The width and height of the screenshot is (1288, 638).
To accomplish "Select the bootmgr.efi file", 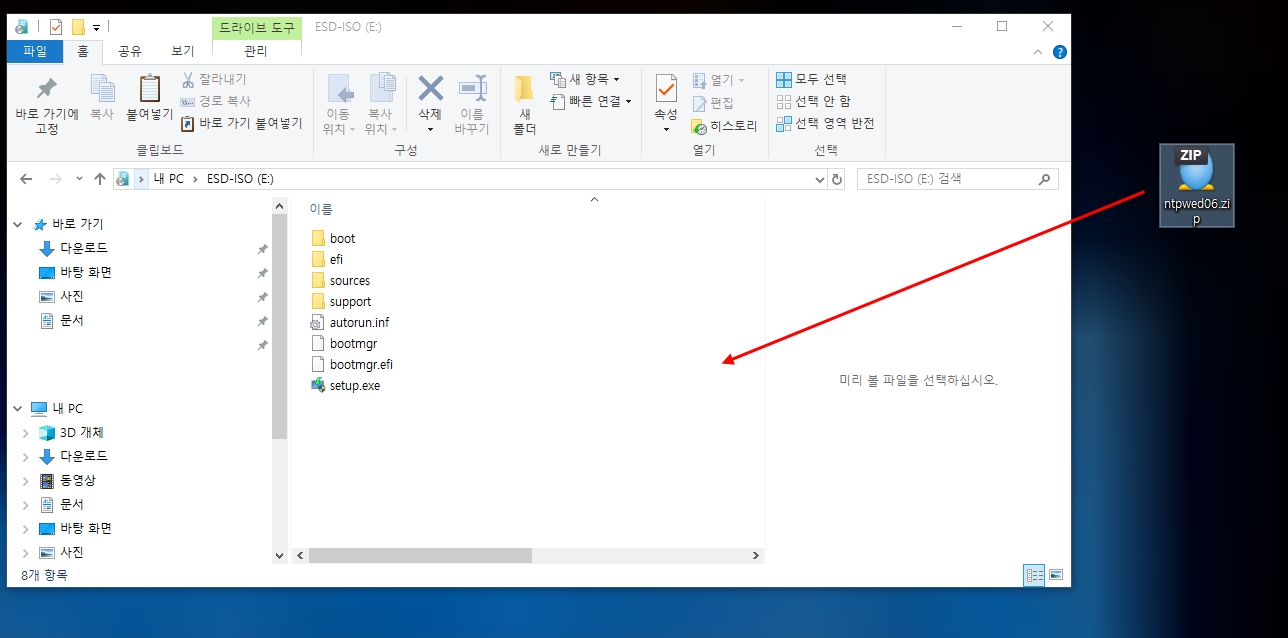I will click(352, 364).
